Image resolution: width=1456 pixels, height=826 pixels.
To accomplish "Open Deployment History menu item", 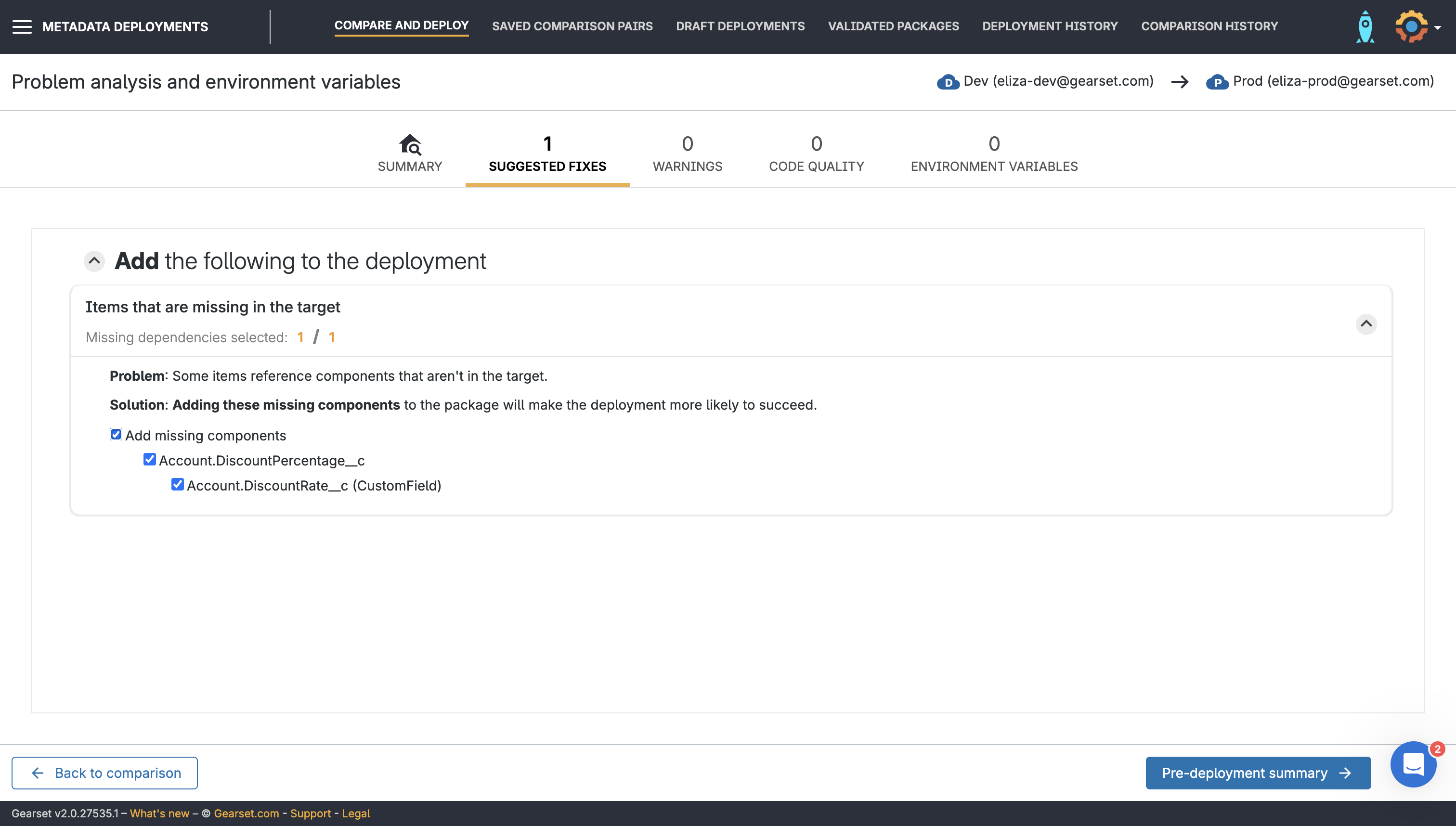I will pyautogui.click(x=1050, y=26).
